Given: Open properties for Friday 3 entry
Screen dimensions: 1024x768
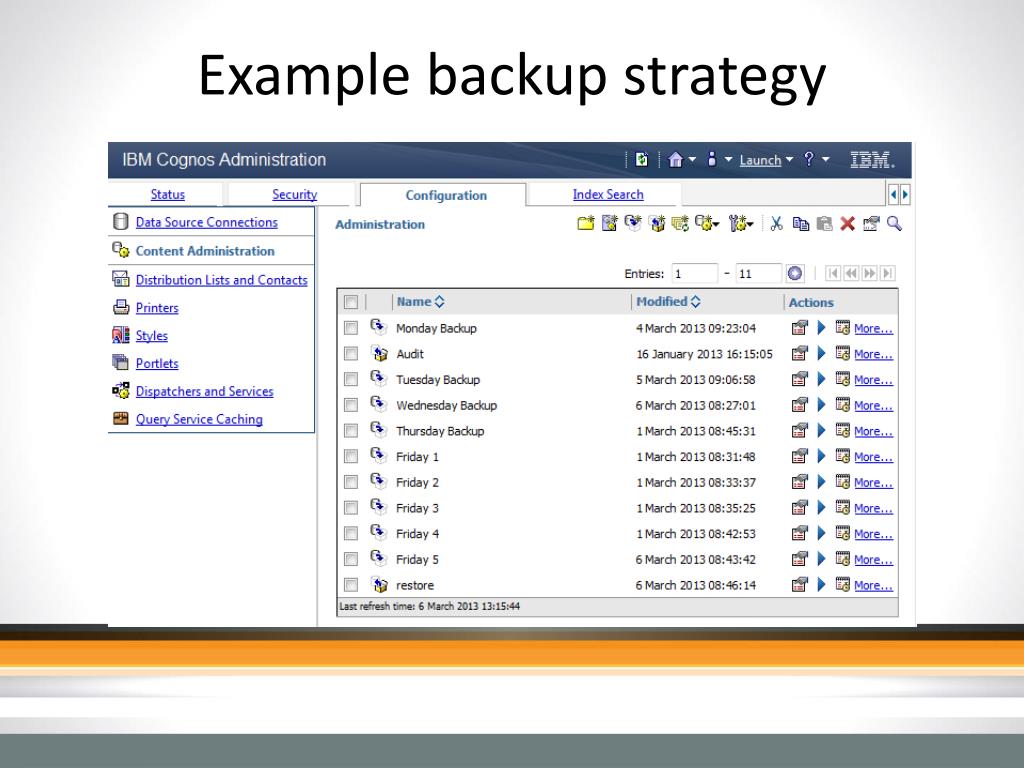Looking at the screenshot, I should (x=799, y=508).
